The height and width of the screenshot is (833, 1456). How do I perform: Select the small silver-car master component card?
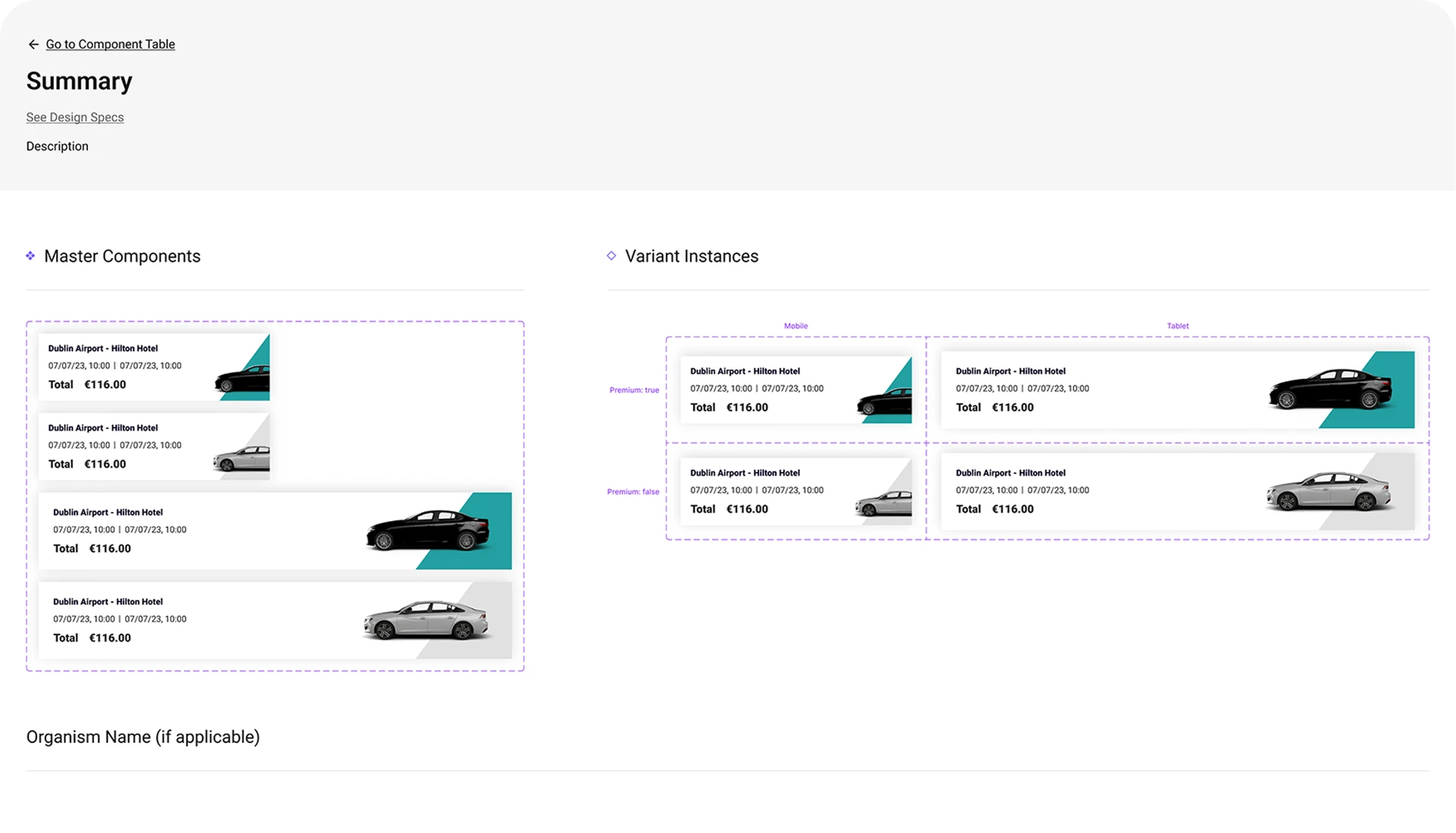(154, 447)
